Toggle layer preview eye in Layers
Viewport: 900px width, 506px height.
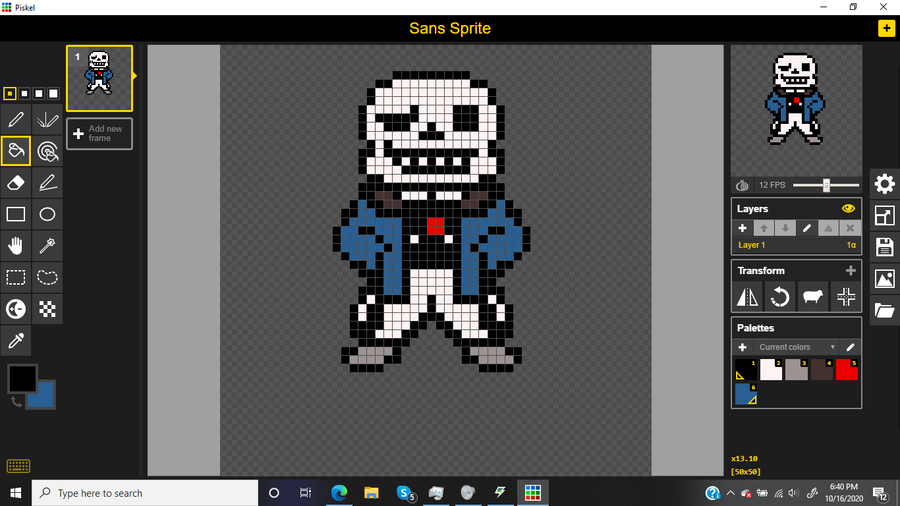click(848, 209)
